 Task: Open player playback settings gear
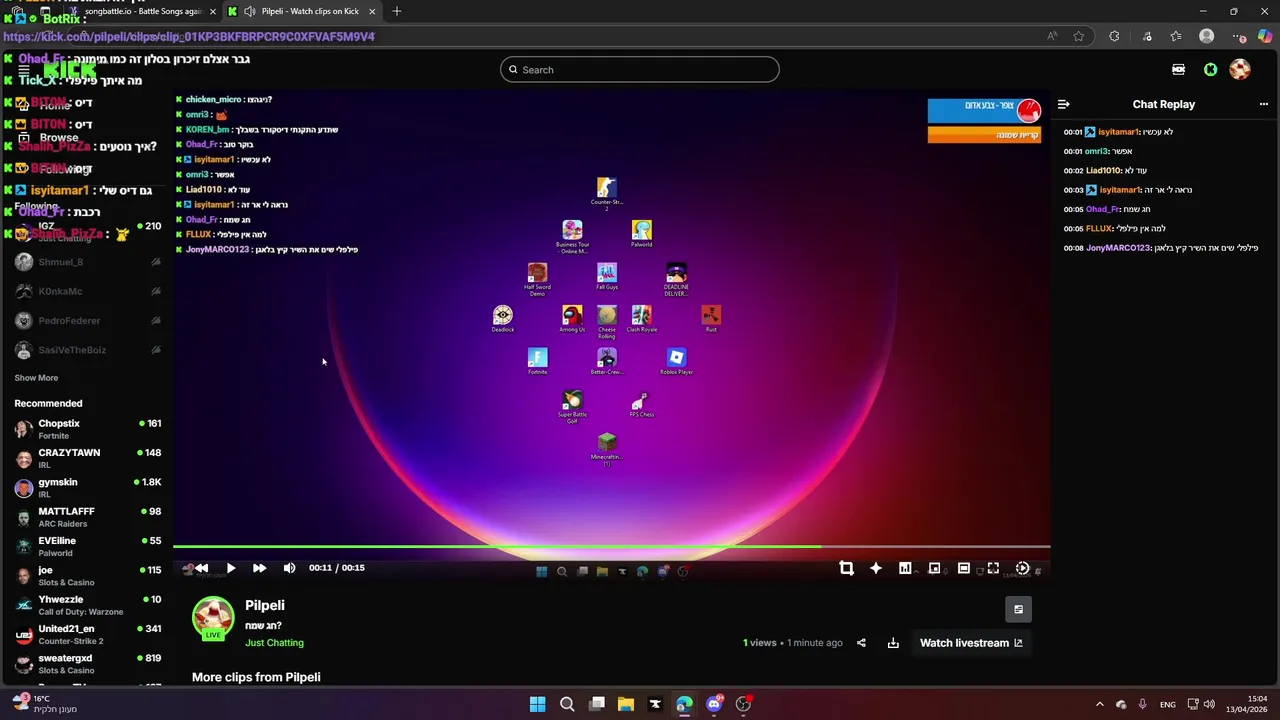pos(1022,568)
